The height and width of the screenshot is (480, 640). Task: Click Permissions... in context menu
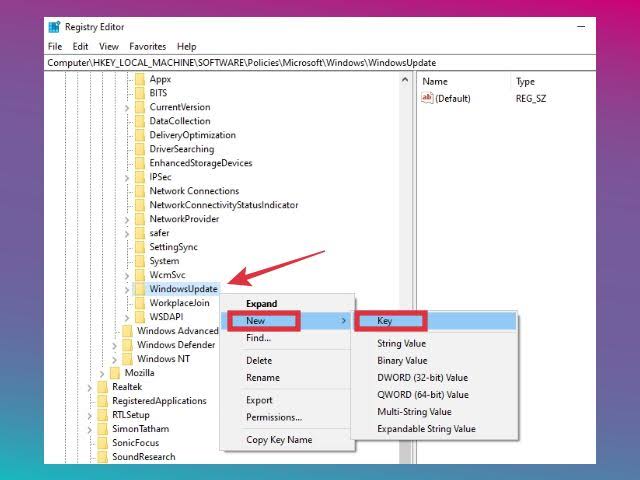(287, 418)
